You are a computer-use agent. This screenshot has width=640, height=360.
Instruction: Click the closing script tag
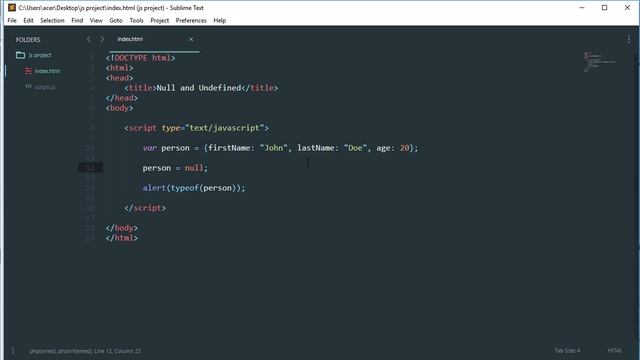point(145,208)
